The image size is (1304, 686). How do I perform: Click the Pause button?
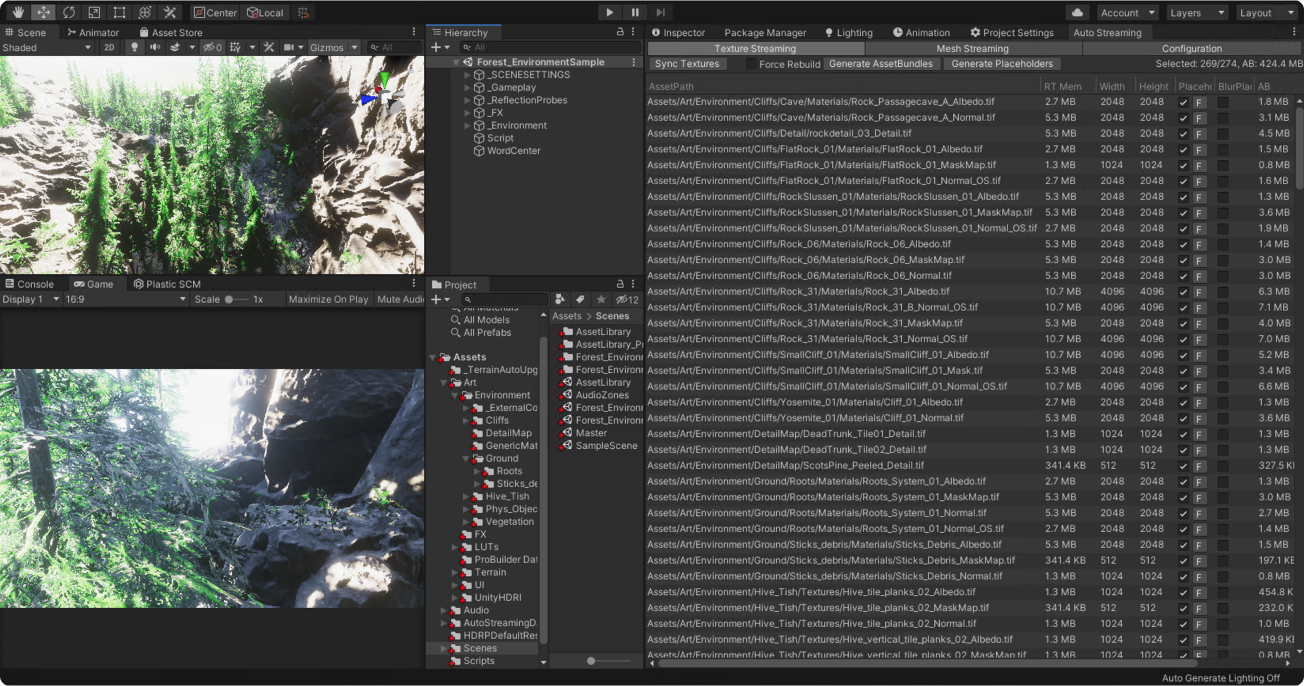click(x=635, y=13)
